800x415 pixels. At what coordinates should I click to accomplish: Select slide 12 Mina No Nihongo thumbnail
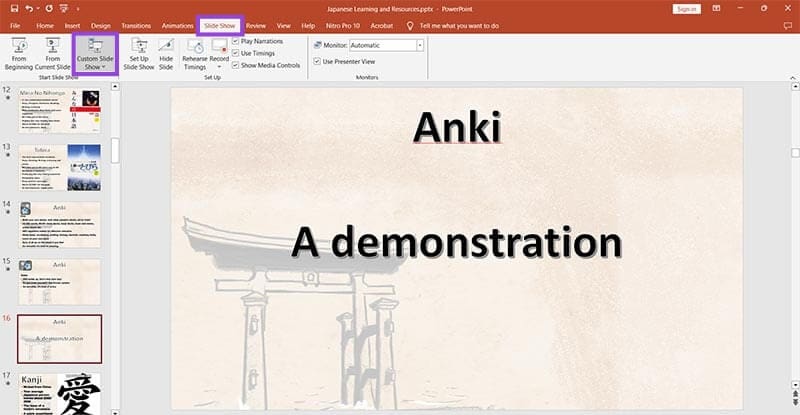(x=60, y=110)
